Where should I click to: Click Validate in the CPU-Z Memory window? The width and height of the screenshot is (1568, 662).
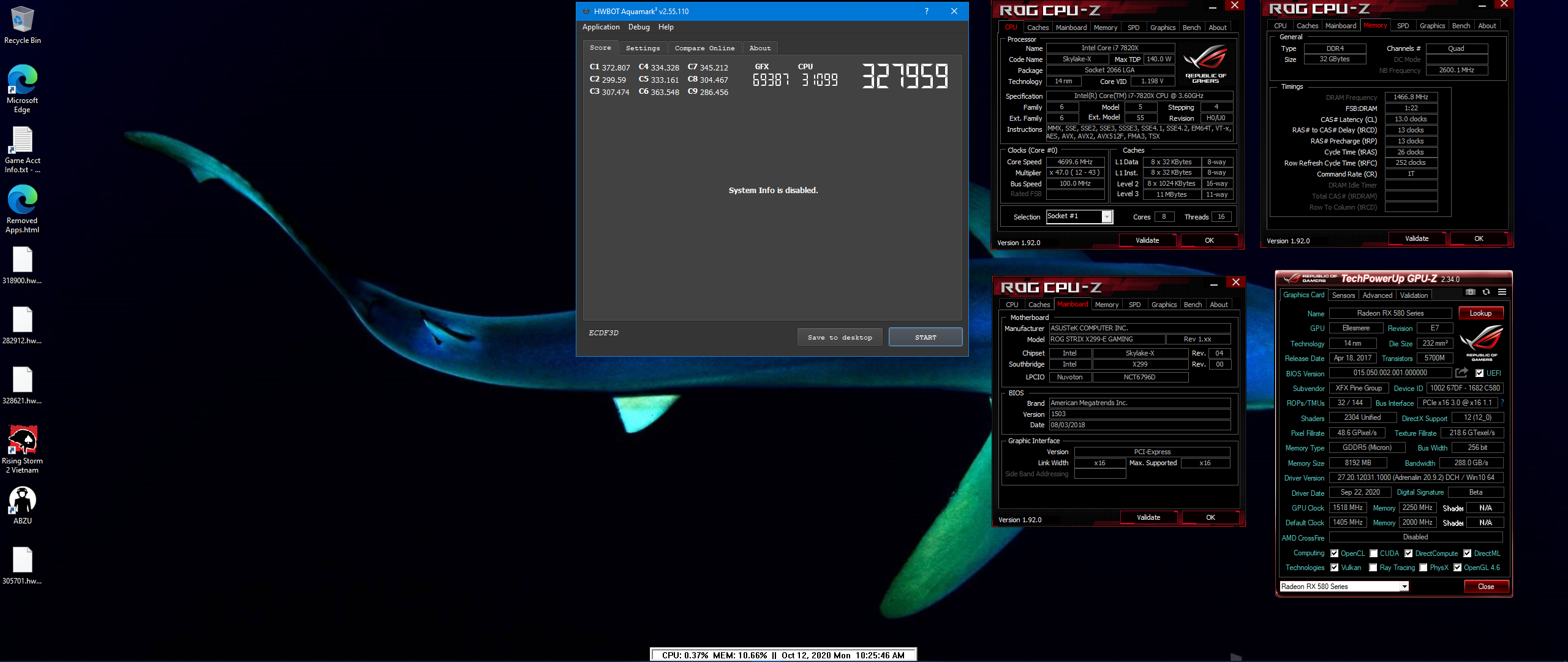tap(1417, 238)
